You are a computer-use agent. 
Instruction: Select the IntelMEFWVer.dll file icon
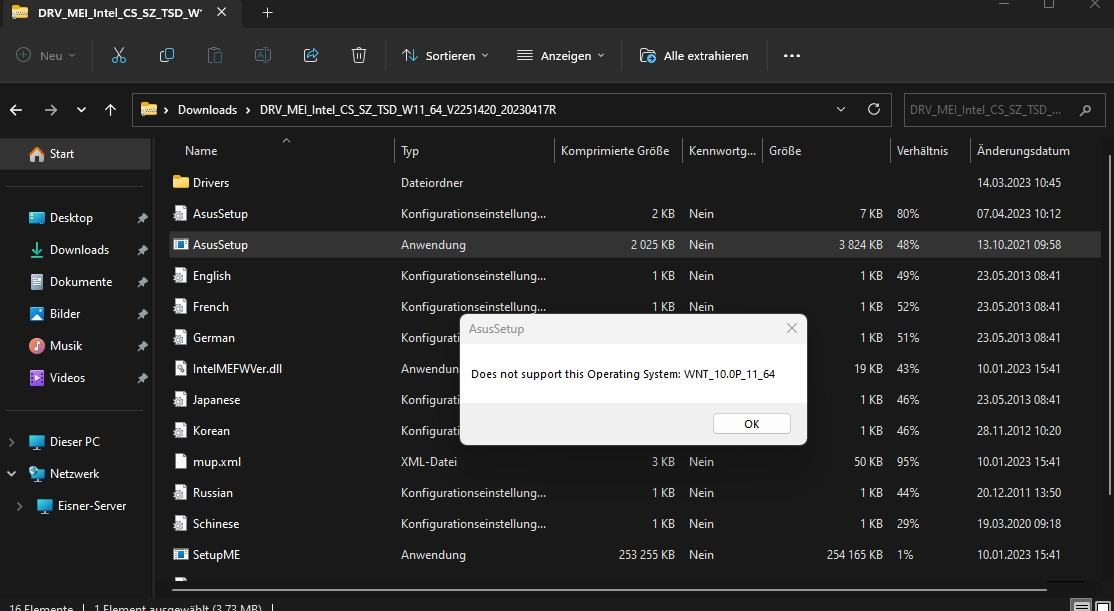click(x=180, y=368)
